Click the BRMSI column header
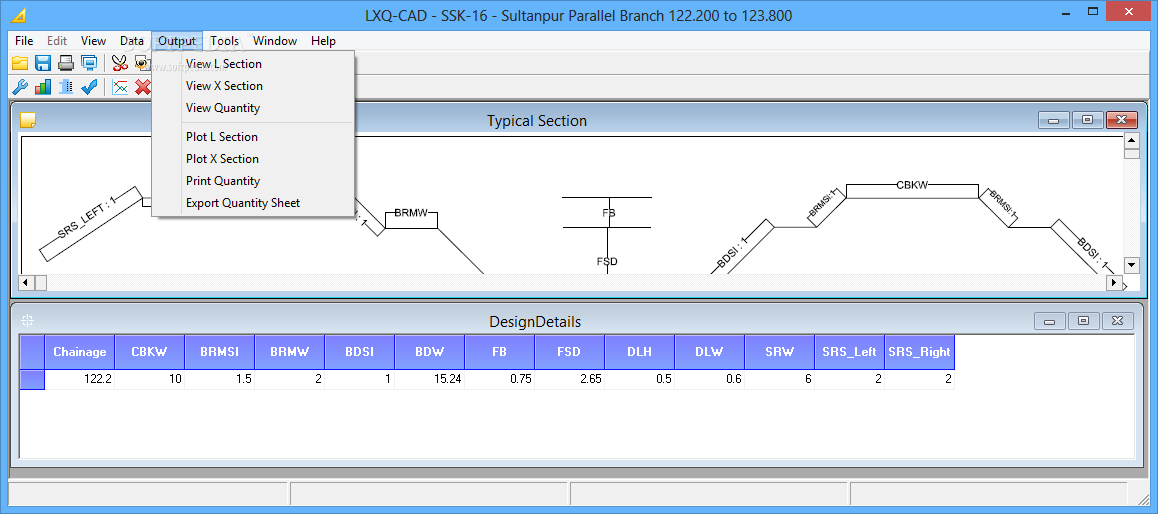Image resolution: width=1158 pixels, height=514 pixels. (x=220, y=352)
